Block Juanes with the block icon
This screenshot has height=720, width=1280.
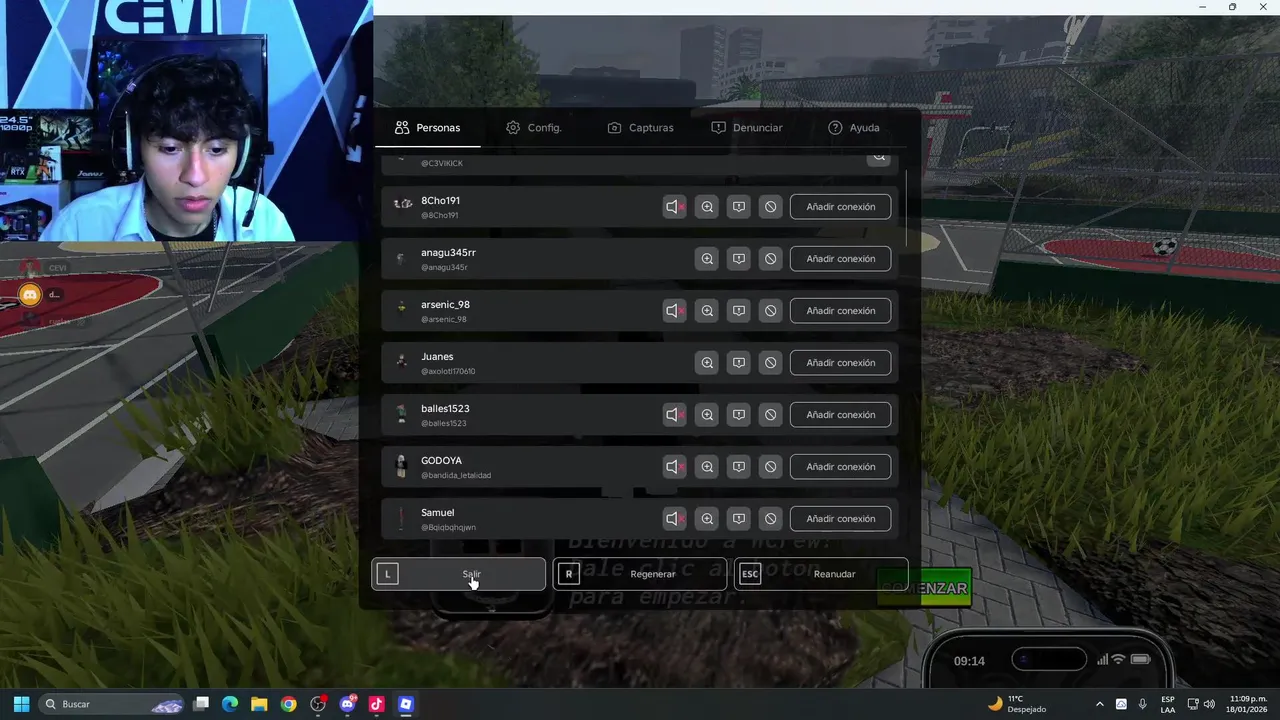[x=771, y=363]
